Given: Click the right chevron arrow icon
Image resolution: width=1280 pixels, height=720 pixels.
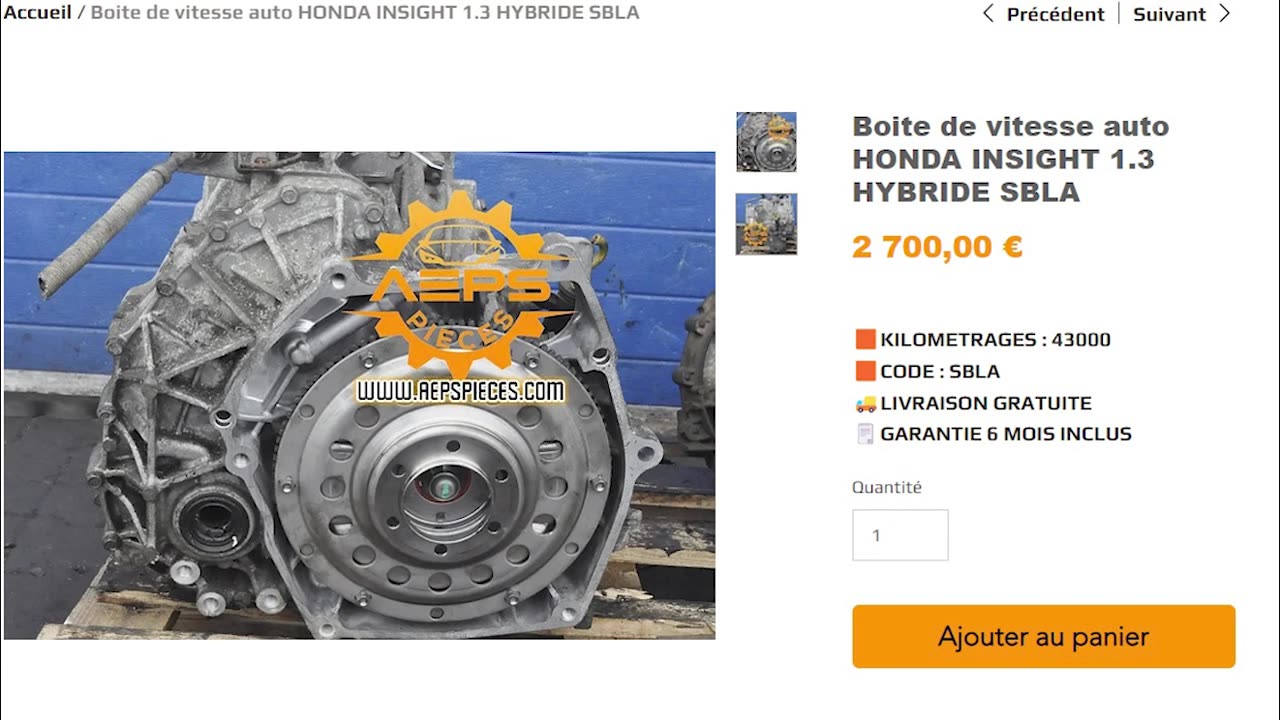Looking at the screenshot, I should (x=1224, y=14).
